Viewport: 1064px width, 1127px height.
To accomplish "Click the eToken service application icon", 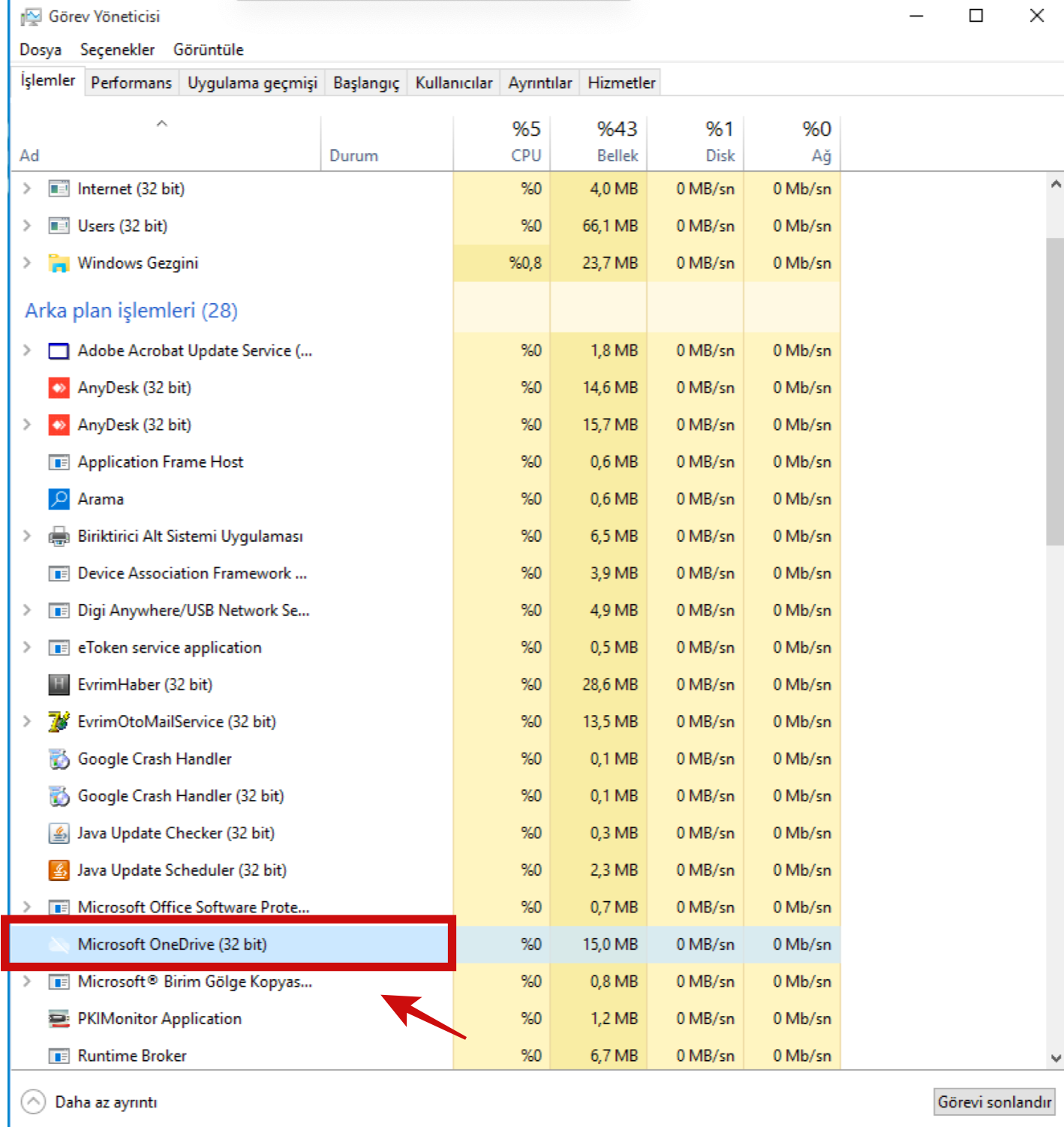I will coord(59,648).
